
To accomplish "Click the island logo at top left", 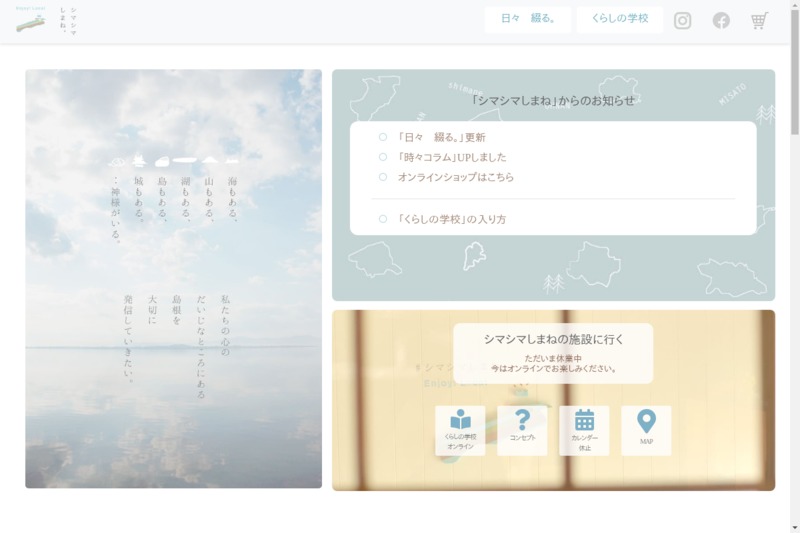I will click(30, 21).
